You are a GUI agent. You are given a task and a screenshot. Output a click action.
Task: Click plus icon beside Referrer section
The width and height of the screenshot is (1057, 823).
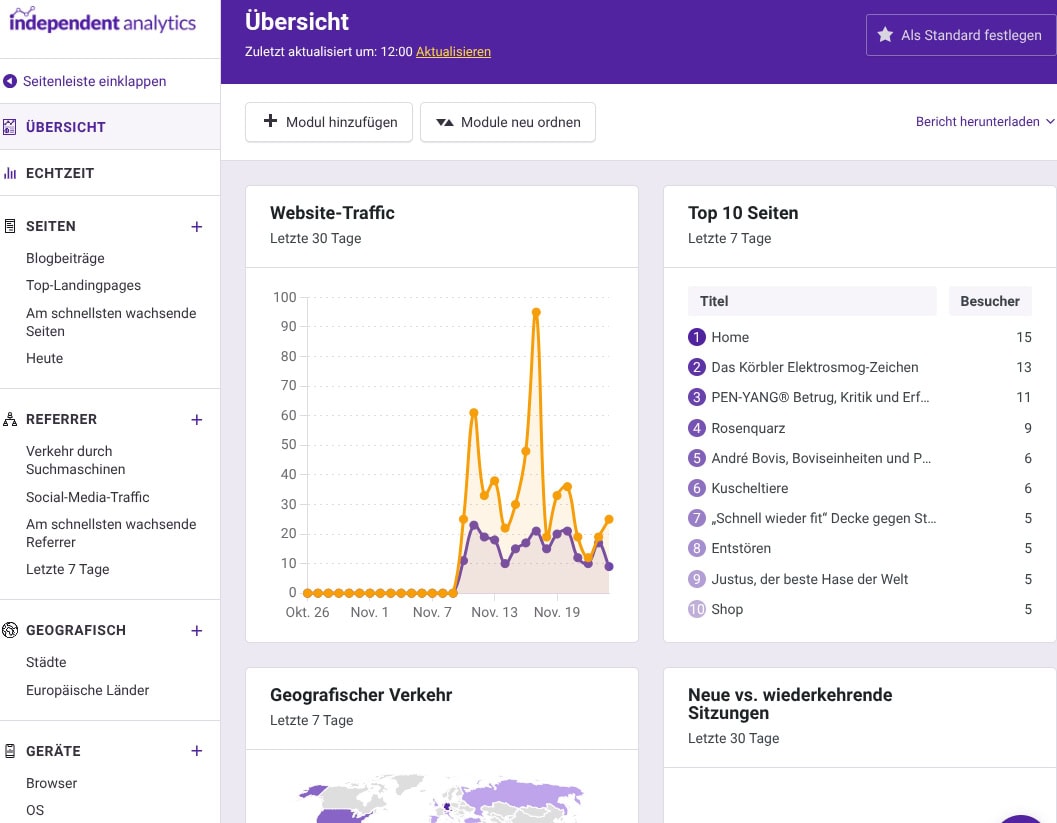[197, 420]
